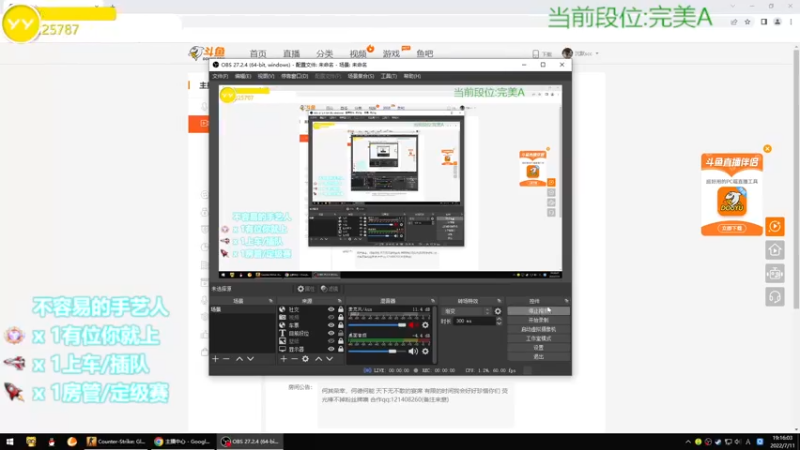Open OBS 视图(V) menu

coord(266,76)
